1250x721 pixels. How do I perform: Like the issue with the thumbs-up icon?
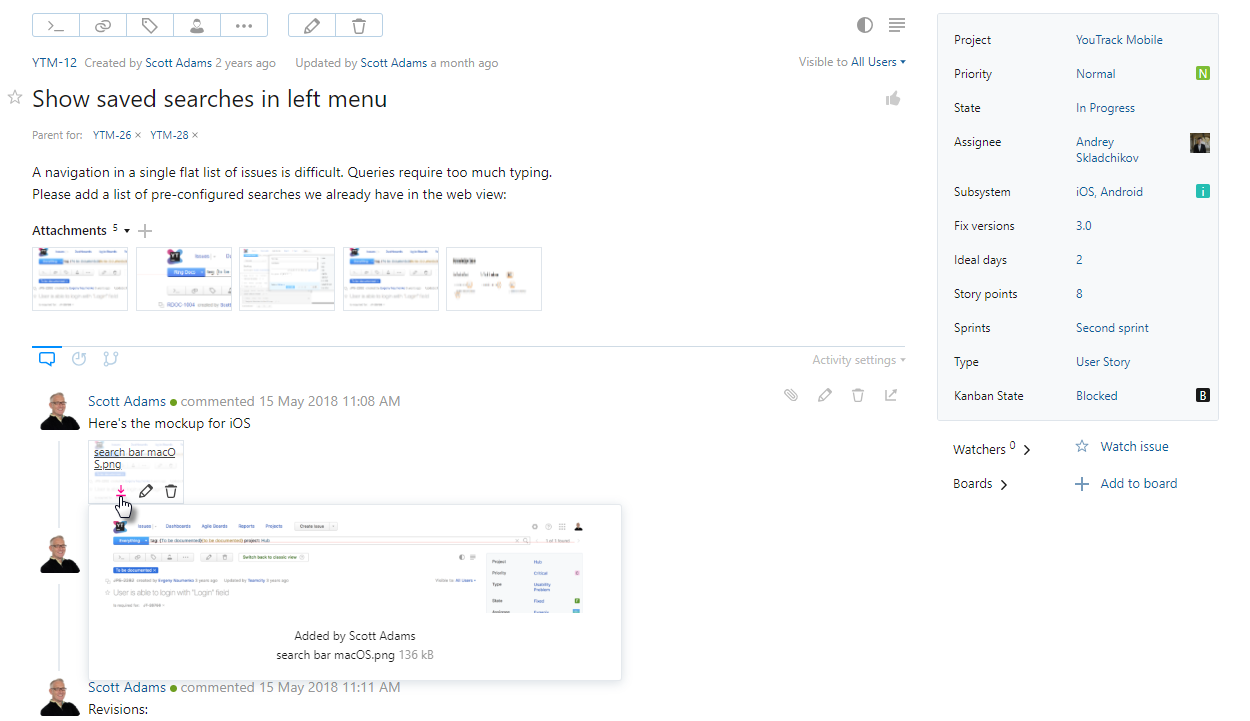[893, 97]
